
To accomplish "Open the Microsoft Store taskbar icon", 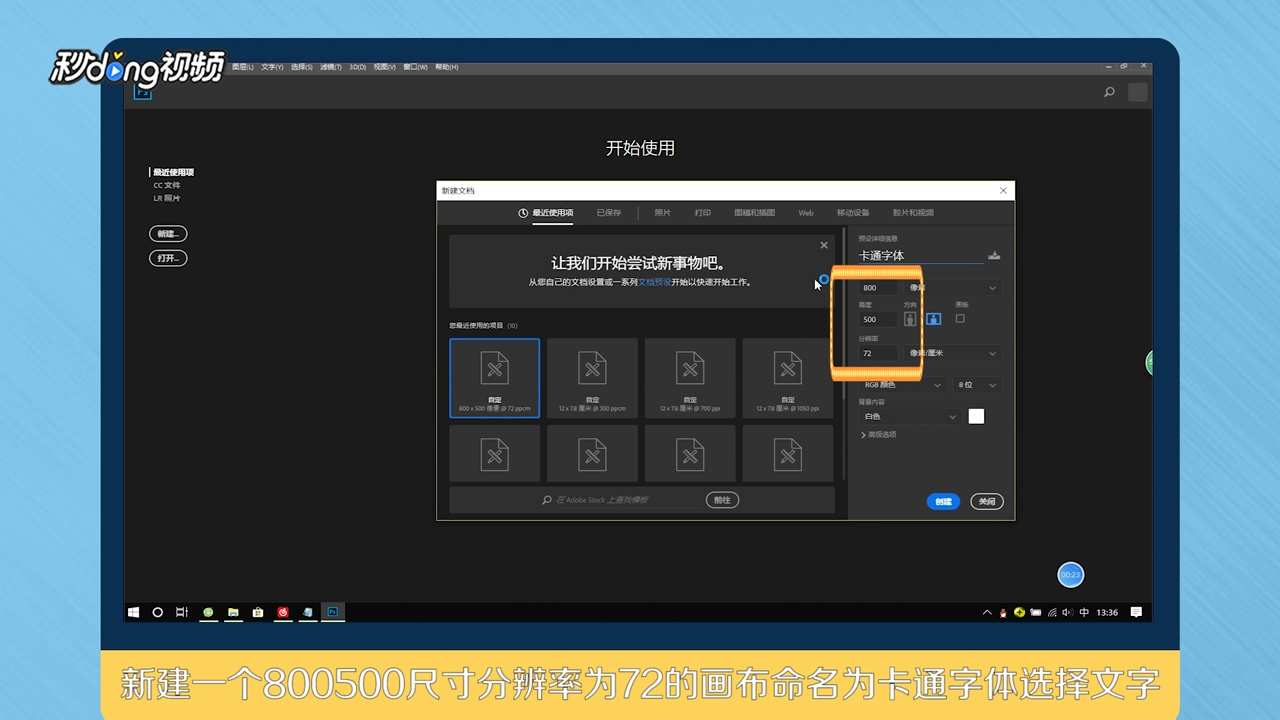I will (258, 612).
